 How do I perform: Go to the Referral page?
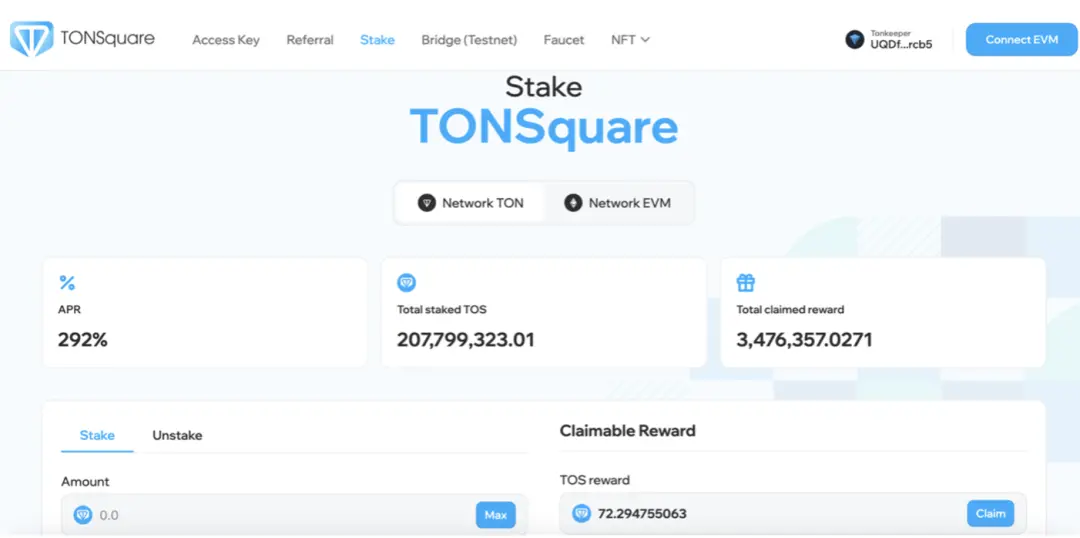pyautogui.click(x=310, y=40)
